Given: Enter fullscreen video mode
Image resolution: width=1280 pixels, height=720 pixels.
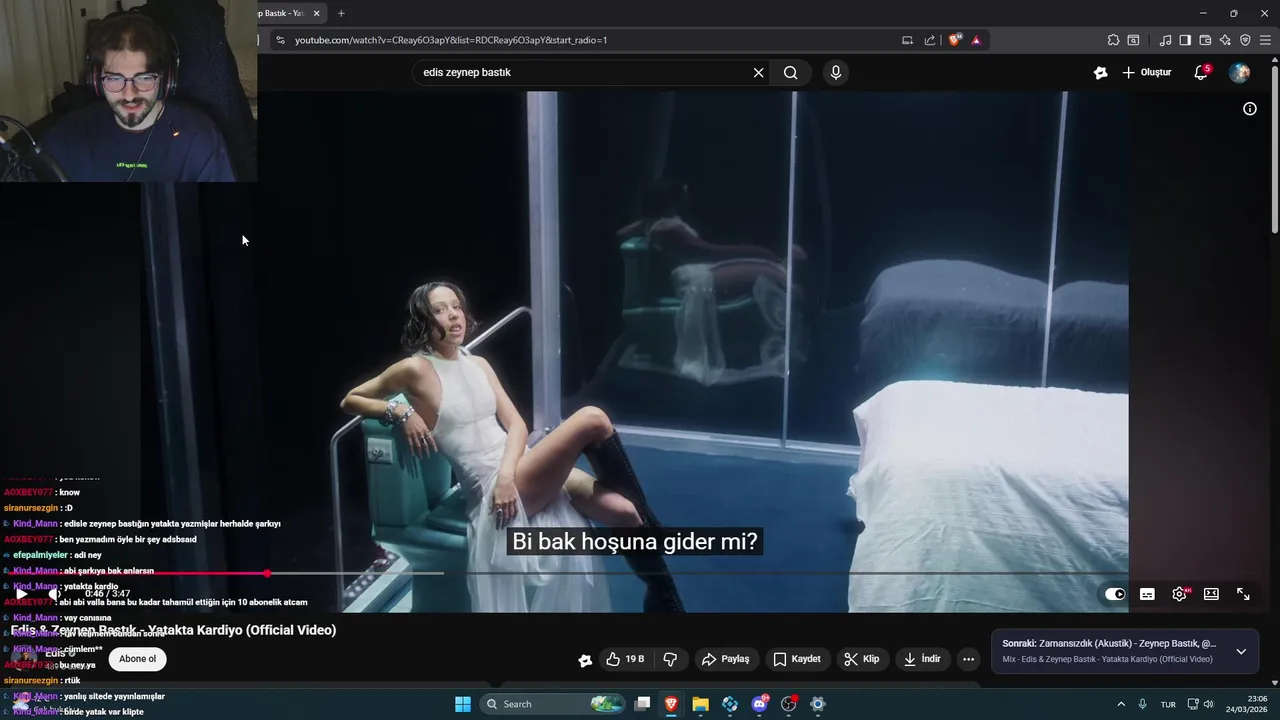Looking at the screenshot, I should 1243,594.
